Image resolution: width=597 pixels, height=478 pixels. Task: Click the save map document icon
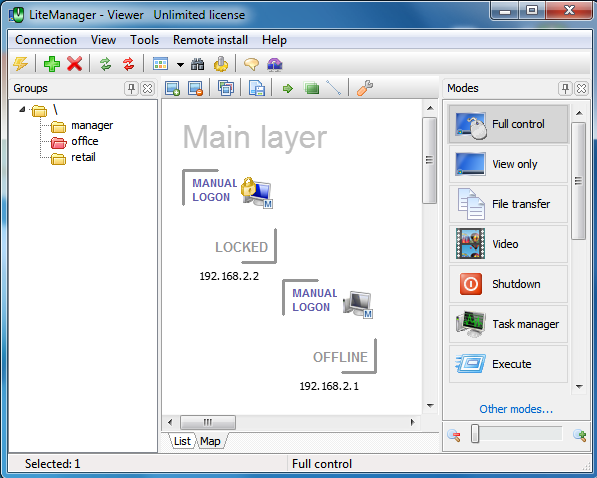[x=257, y=88]
